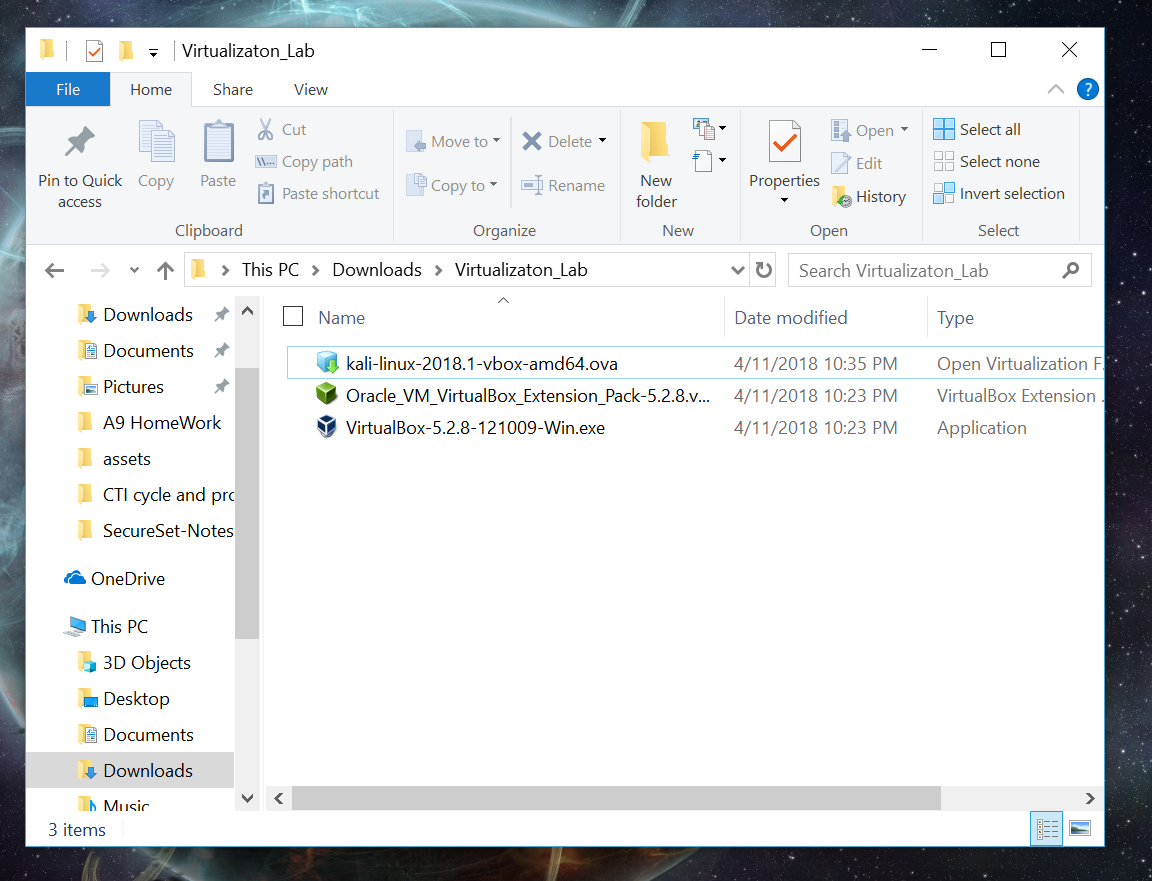The width and height of the screenshot is (1152, 881).
Task: Open Properties via the checkmark icon
Action: coord(784,143)
